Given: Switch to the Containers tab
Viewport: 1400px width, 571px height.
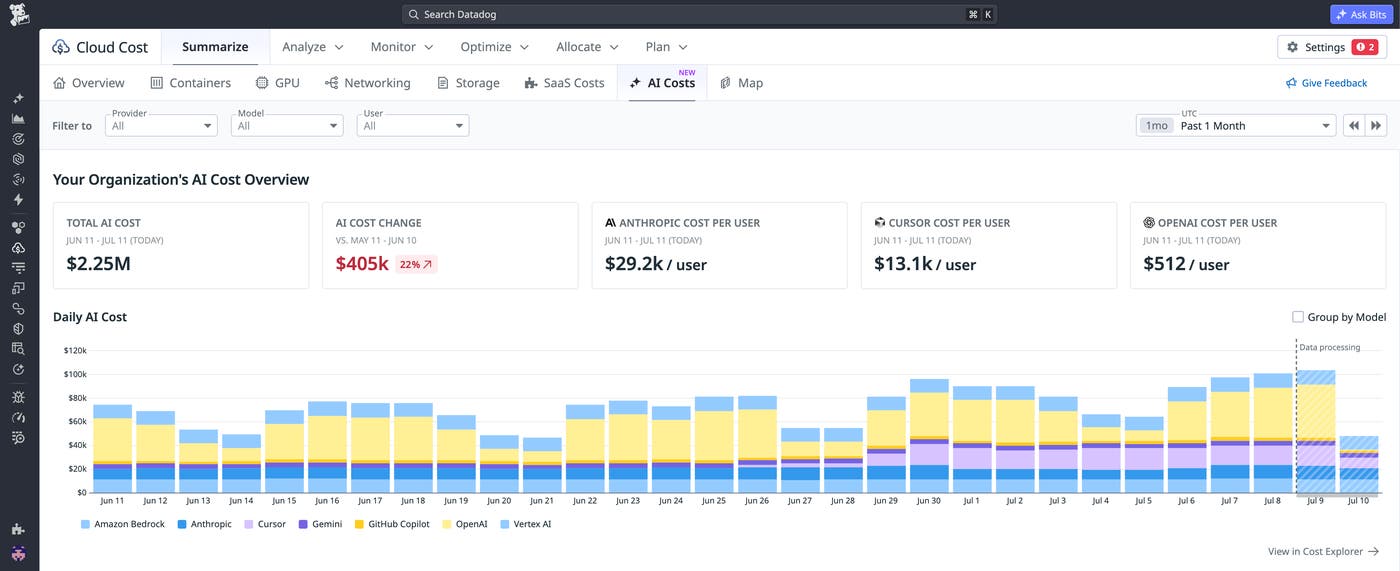Looking at the screenshot, I should pyautogui.click(x=190, y=83).
